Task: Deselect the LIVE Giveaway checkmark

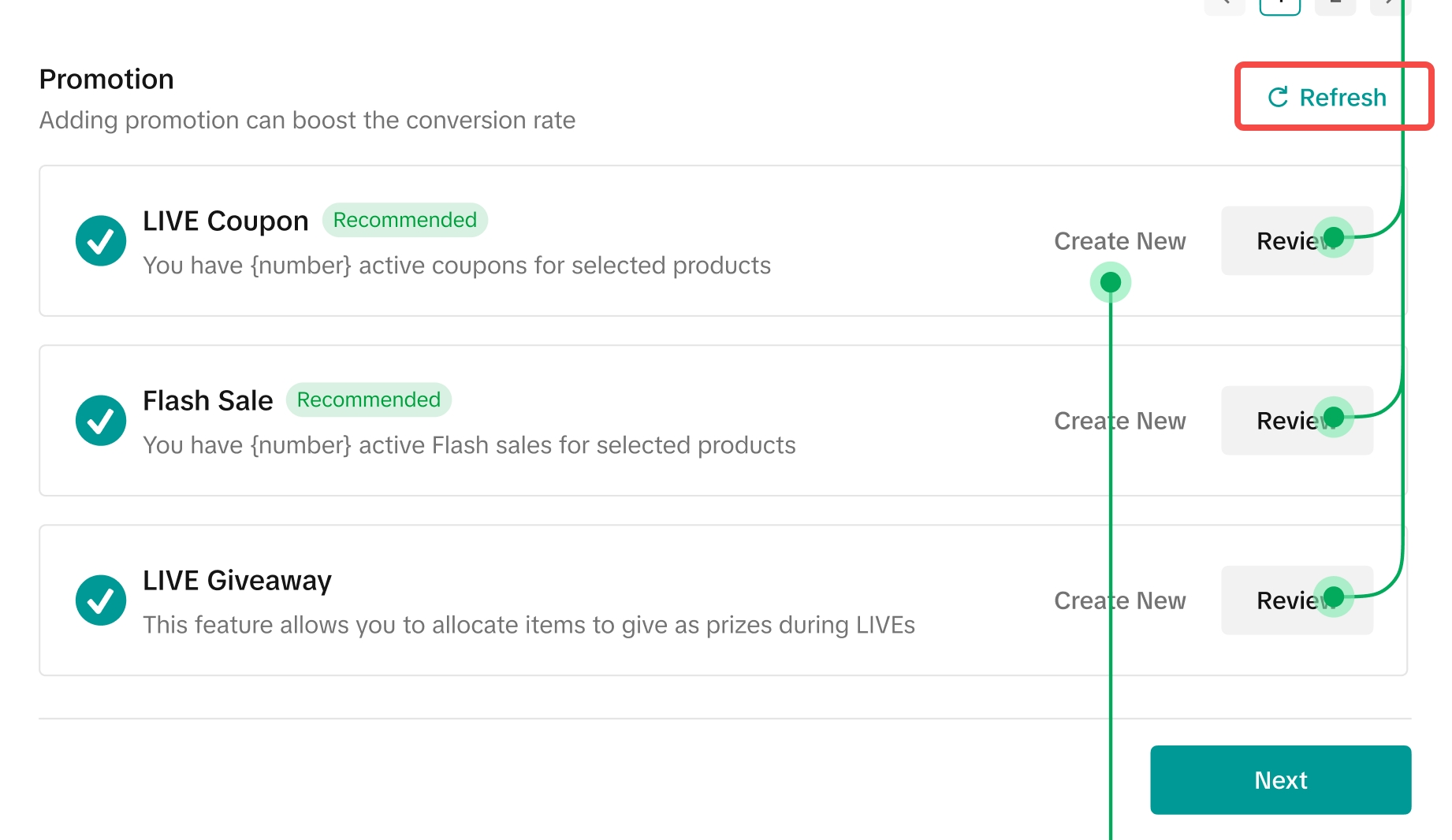Action: click(101, 600)
